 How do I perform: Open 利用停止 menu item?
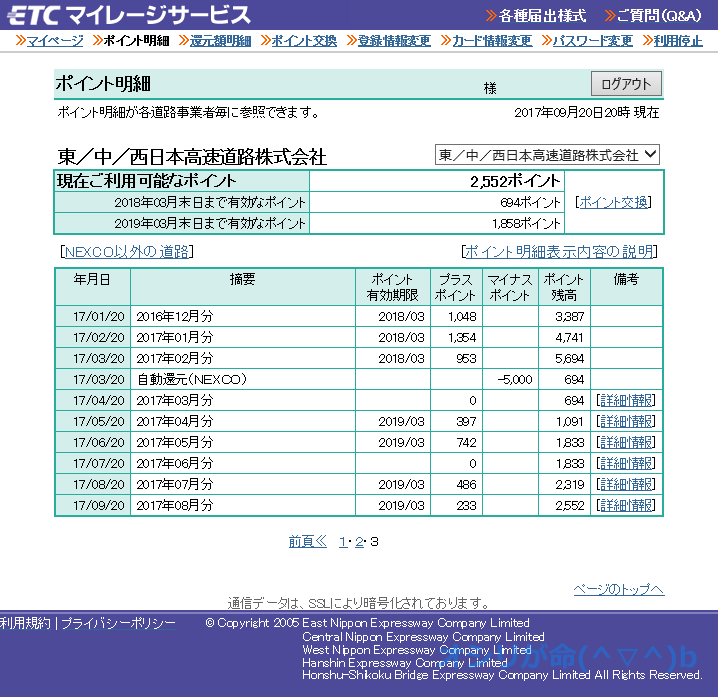click(678, 41)
